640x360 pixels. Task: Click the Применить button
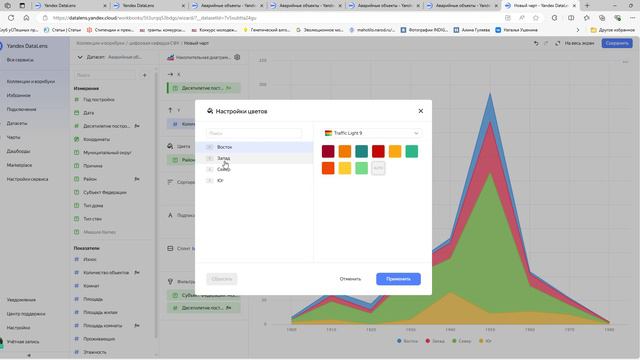point(398,279)
